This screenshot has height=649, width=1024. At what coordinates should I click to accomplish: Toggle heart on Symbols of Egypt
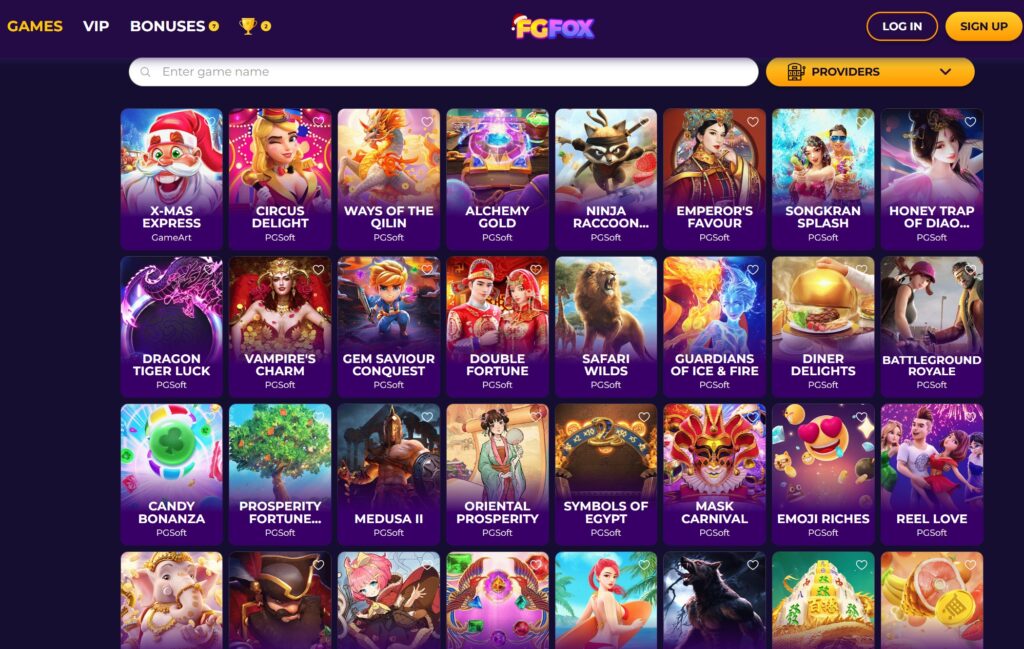click(x=644, y=417)
